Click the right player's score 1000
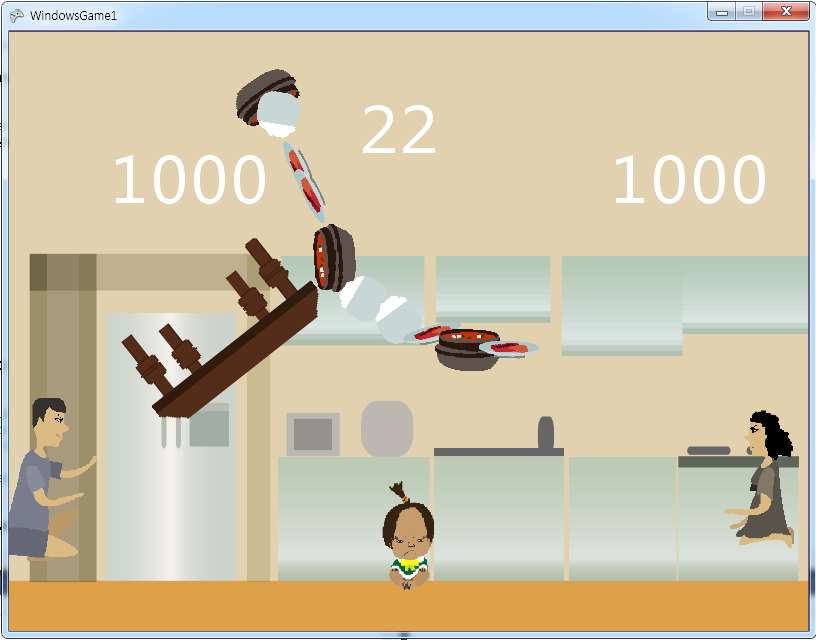Image resolution: width=816 pixels, height=640 pixels. pos(690,180)
